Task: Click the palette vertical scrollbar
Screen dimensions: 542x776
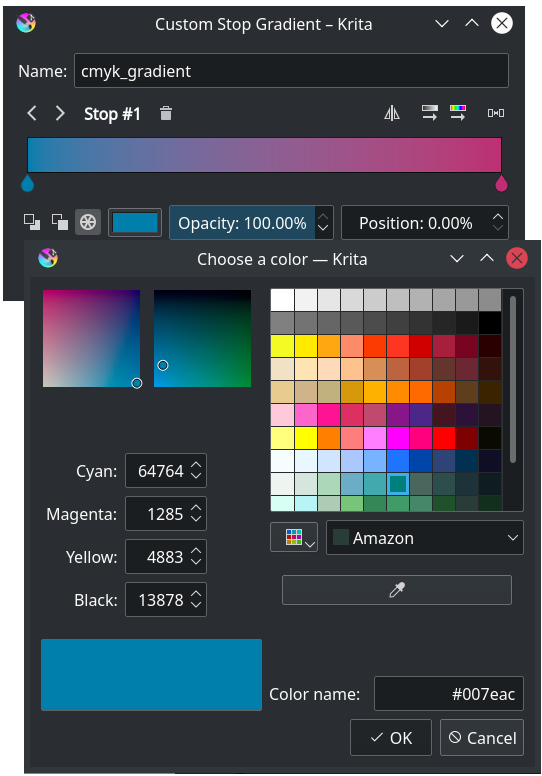Action: click(513, 379)
